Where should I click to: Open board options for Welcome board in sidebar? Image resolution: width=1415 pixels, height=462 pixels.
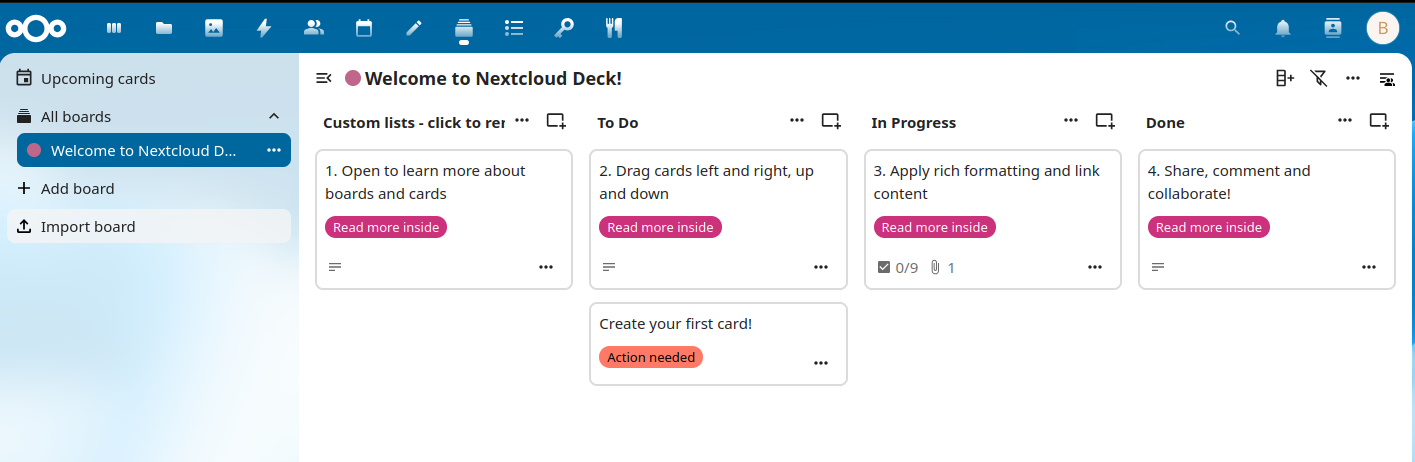(274, 150)
